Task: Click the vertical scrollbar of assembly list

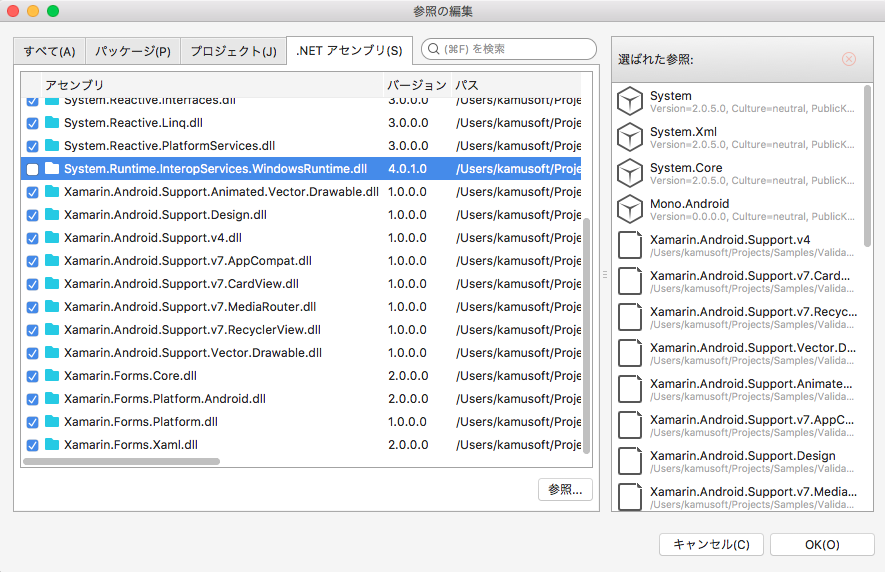Action: tap(586, 335)
